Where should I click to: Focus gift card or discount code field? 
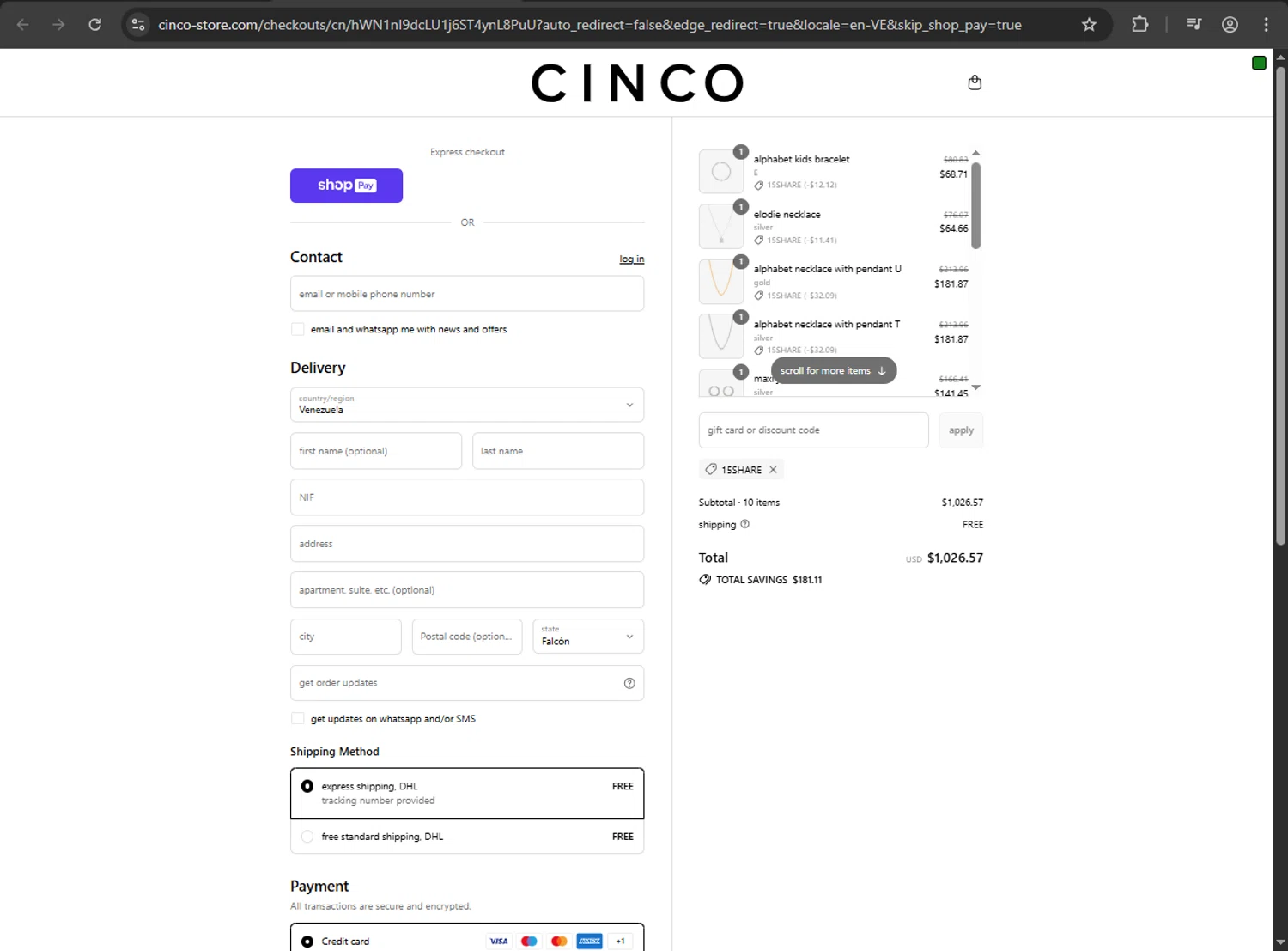(x=814, y=430)
